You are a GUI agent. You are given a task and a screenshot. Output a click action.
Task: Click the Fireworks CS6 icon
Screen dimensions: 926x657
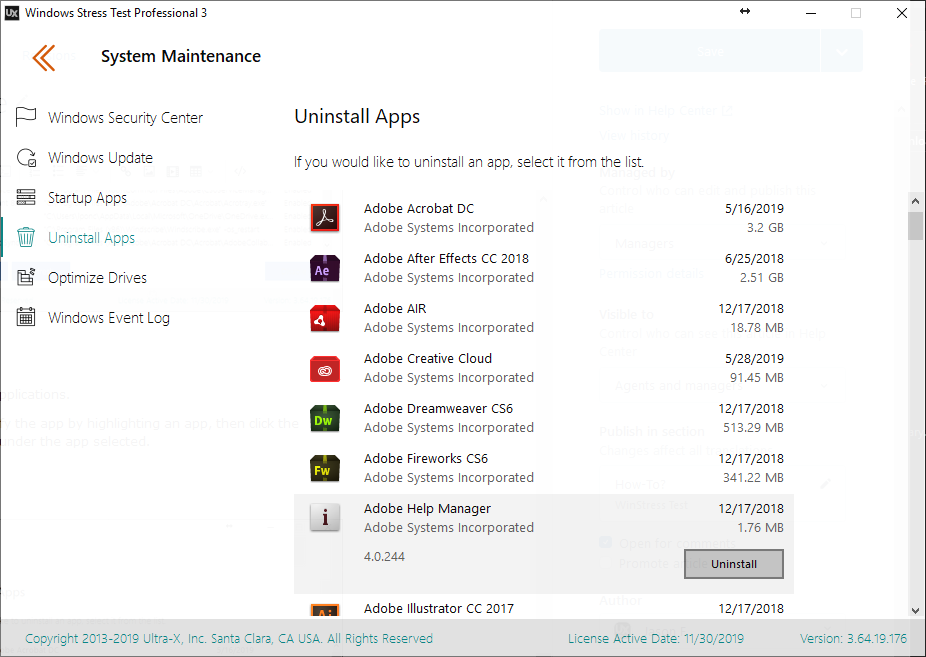click(x=325, y=468)
